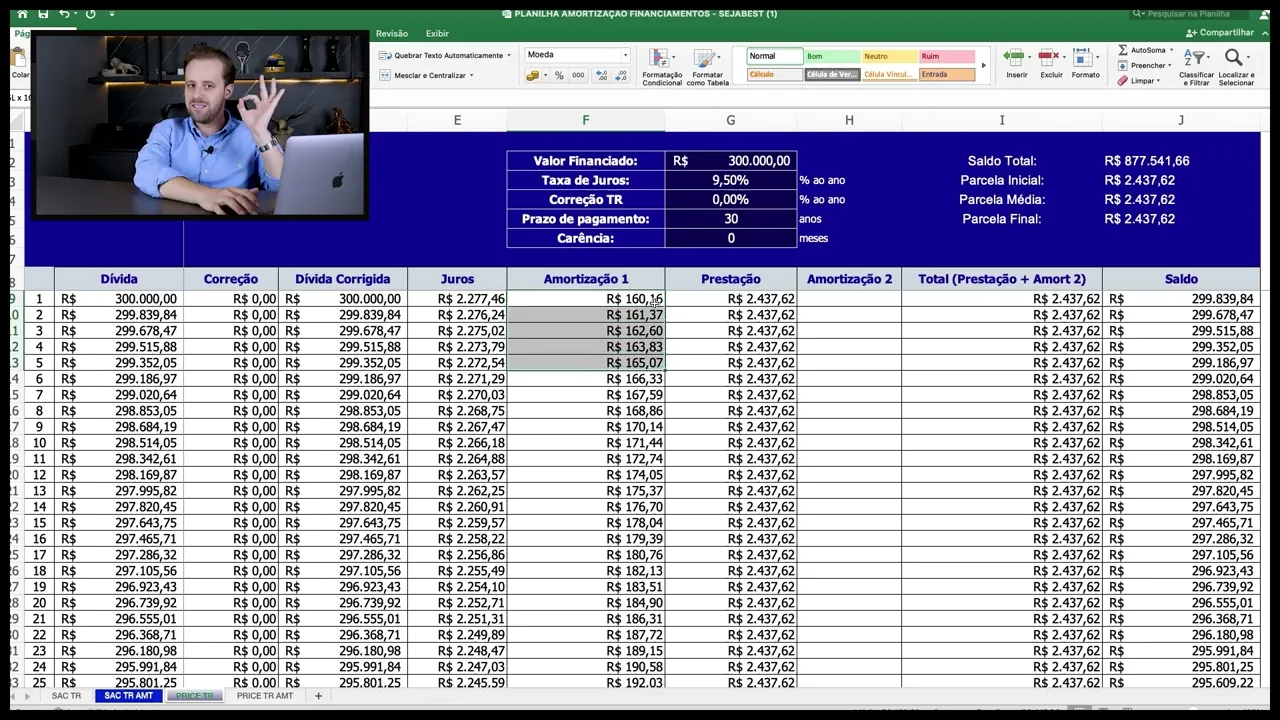1280x720 pixels.
Task: Click the Pesquisar na Planilha search field
Action: click(x=1190, y=14)
